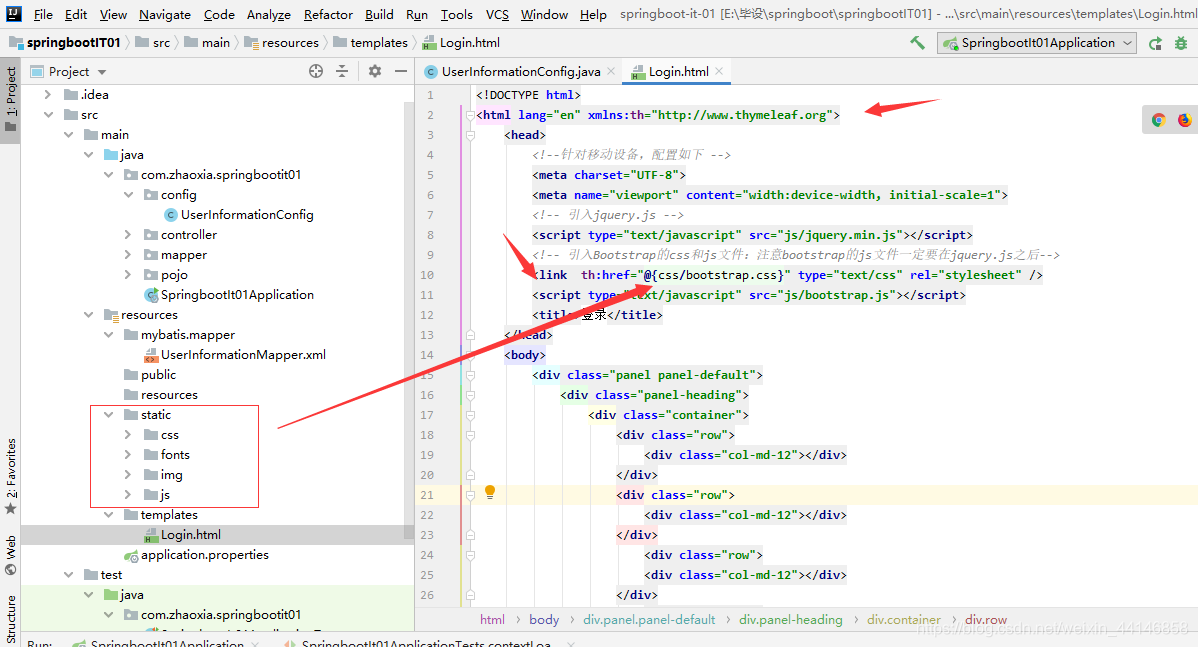Open preview in Chrome browser icon
The width and height of the screenshot is (1198, 647).
tap(1158, 120)
